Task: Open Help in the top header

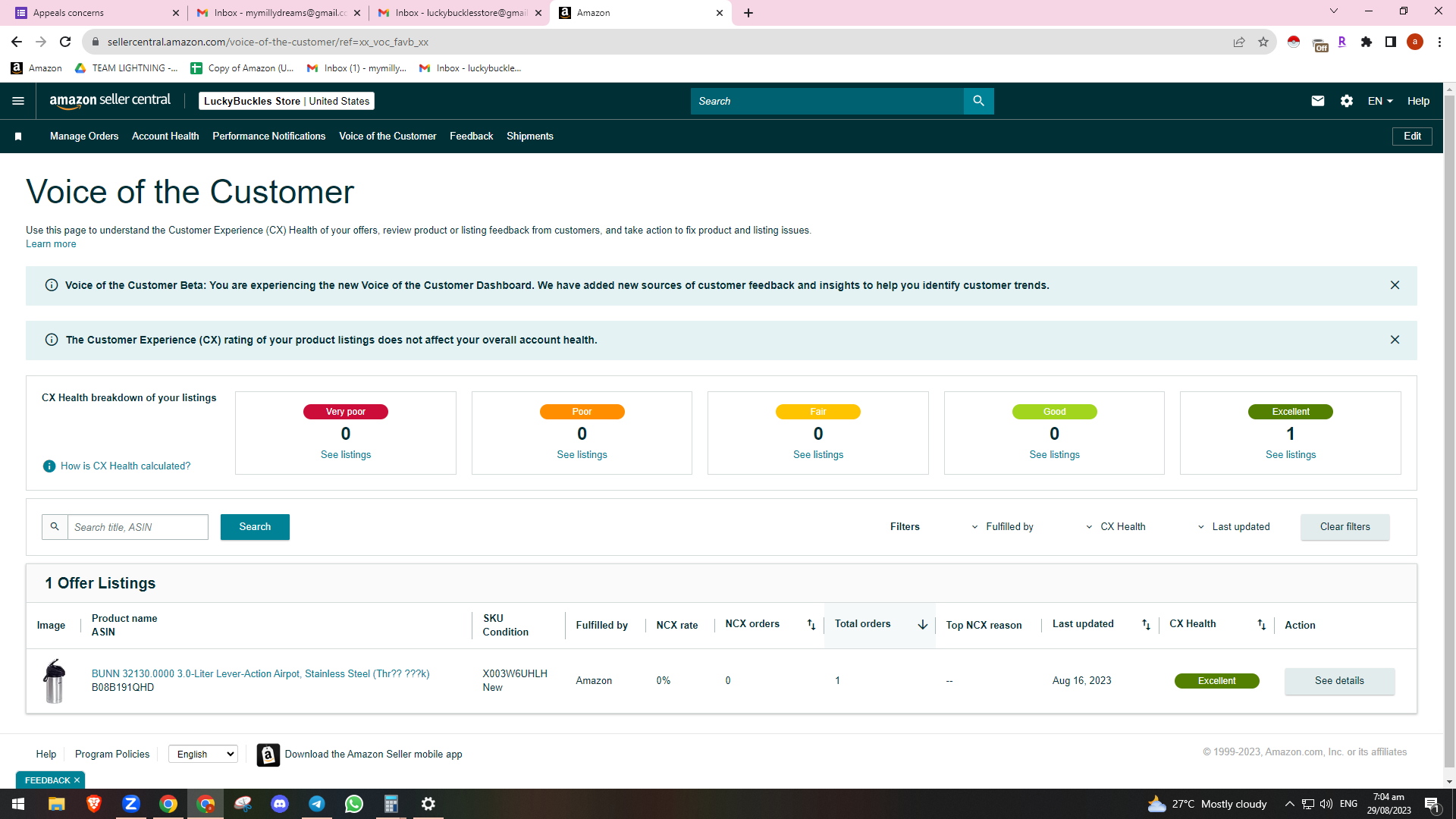Action: coord(1418,101)
